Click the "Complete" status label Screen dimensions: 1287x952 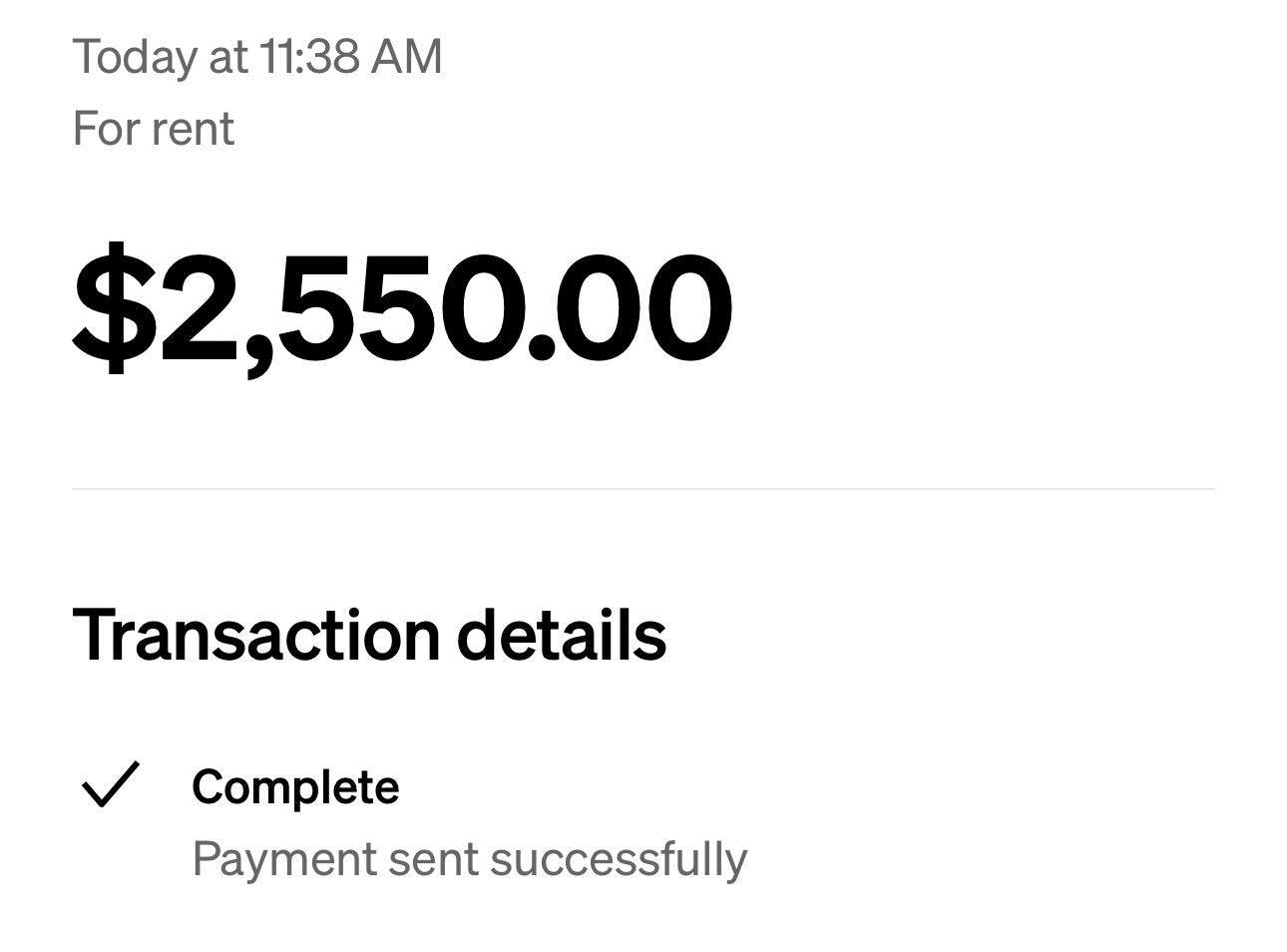click(x=295, y=786)
